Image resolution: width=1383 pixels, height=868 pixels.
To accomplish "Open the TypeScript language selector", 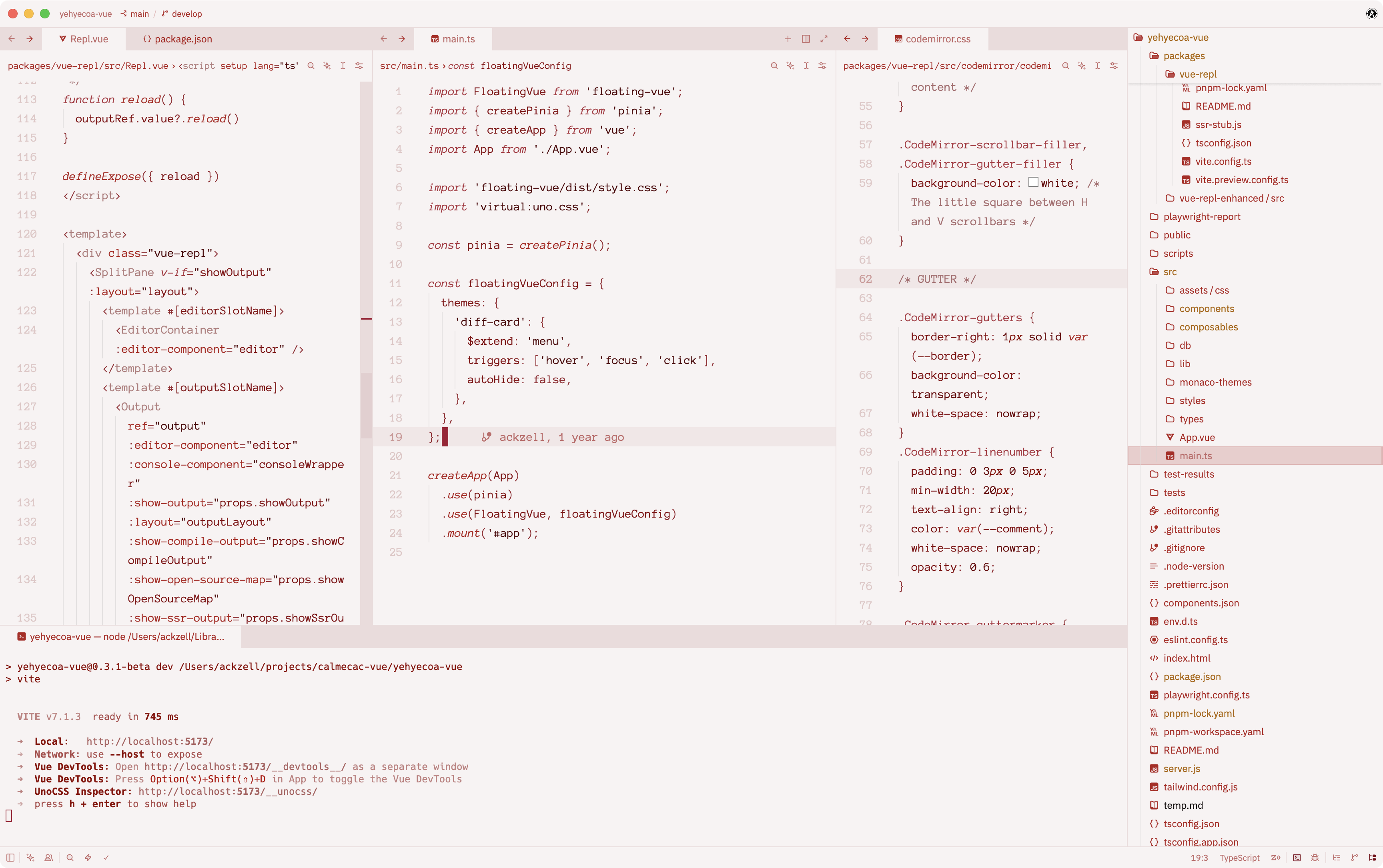I will click(1239, 858).
